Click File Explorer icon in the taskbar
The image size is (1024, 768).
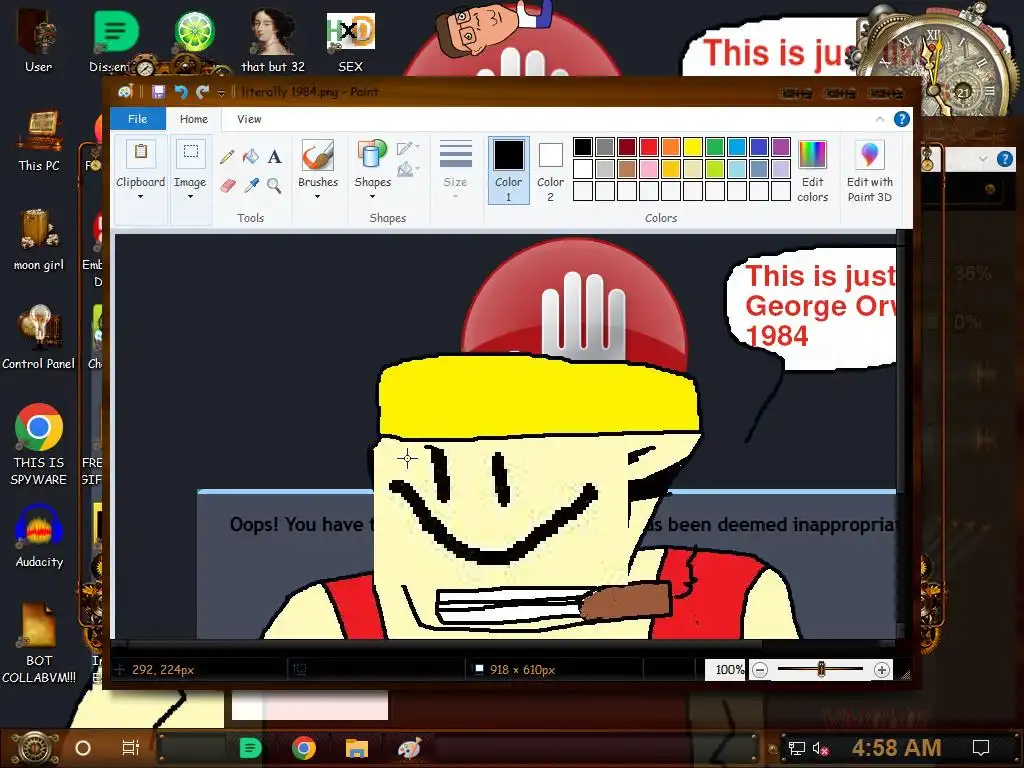click(357, 748)
